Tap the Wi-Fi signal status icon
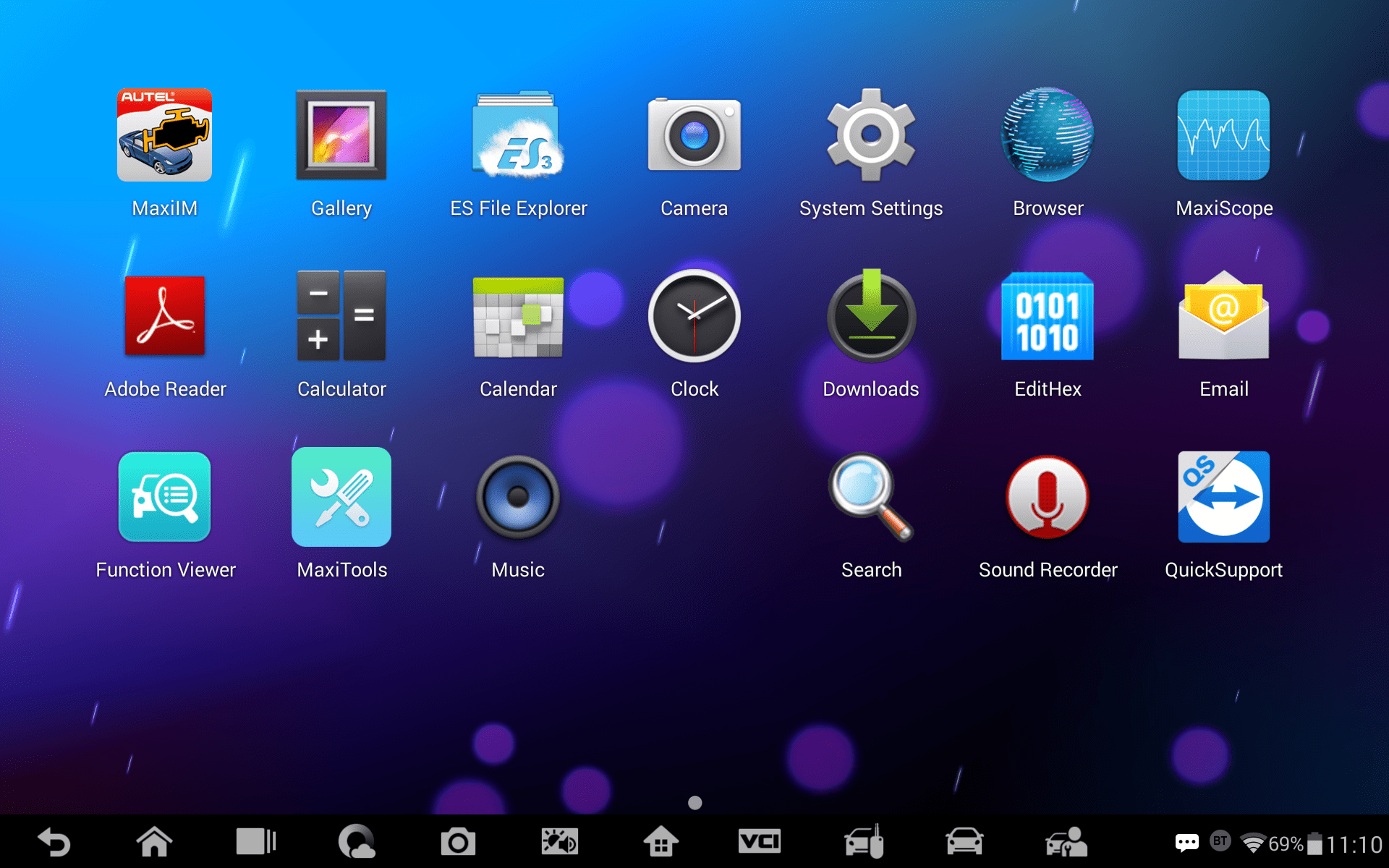This screenshot has width=1389, height=868. [1253, 843]
